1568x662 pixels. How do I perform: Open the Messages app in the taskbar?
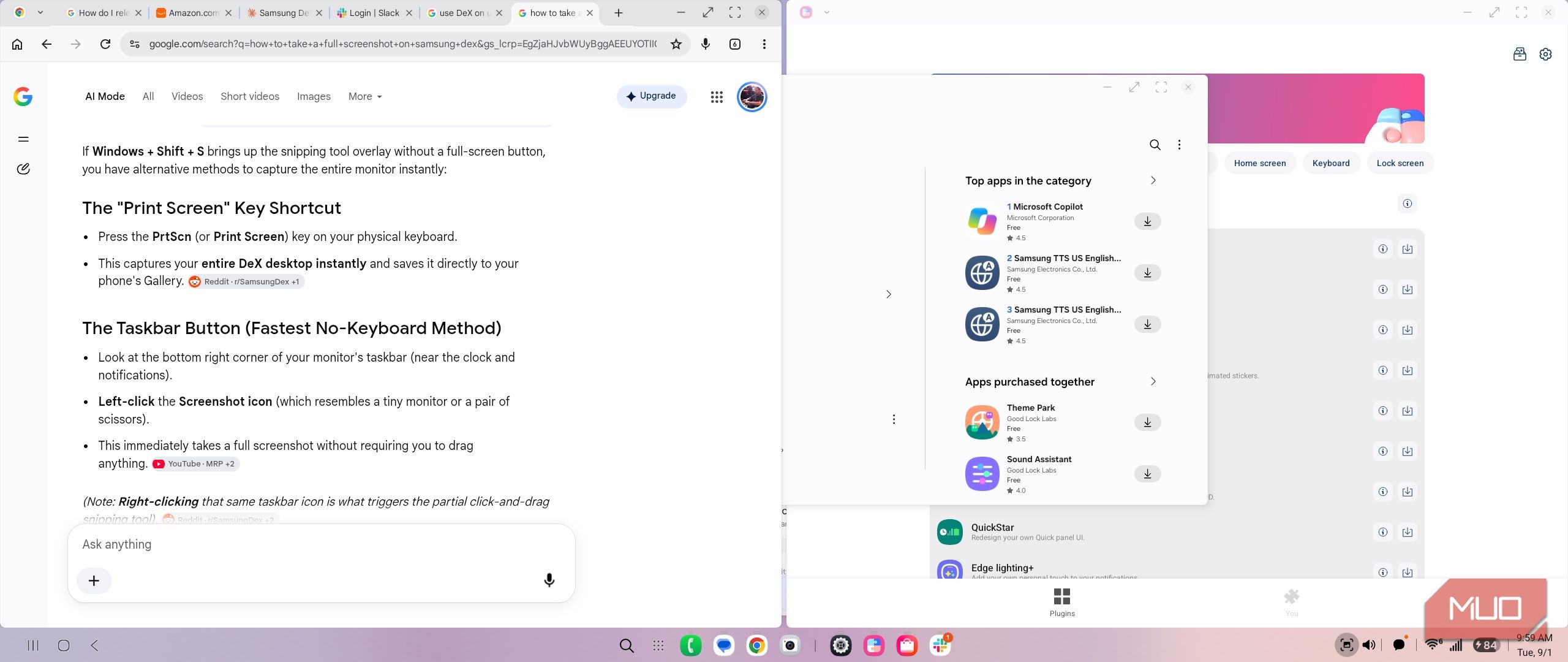[724, 645]
